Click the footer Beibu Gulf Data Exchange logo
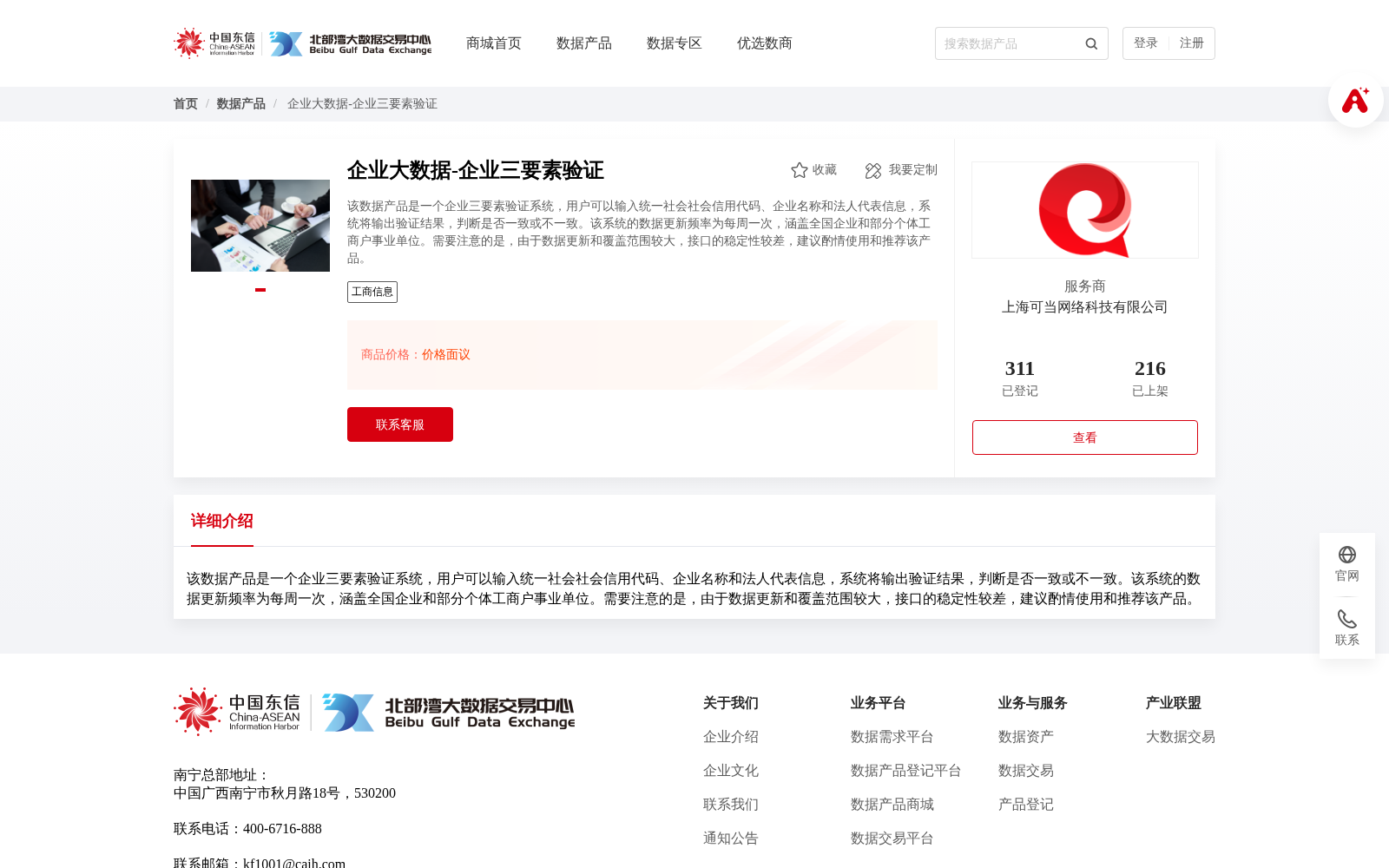This screenshot has height=868, width=1389. (x=449, y=713)
